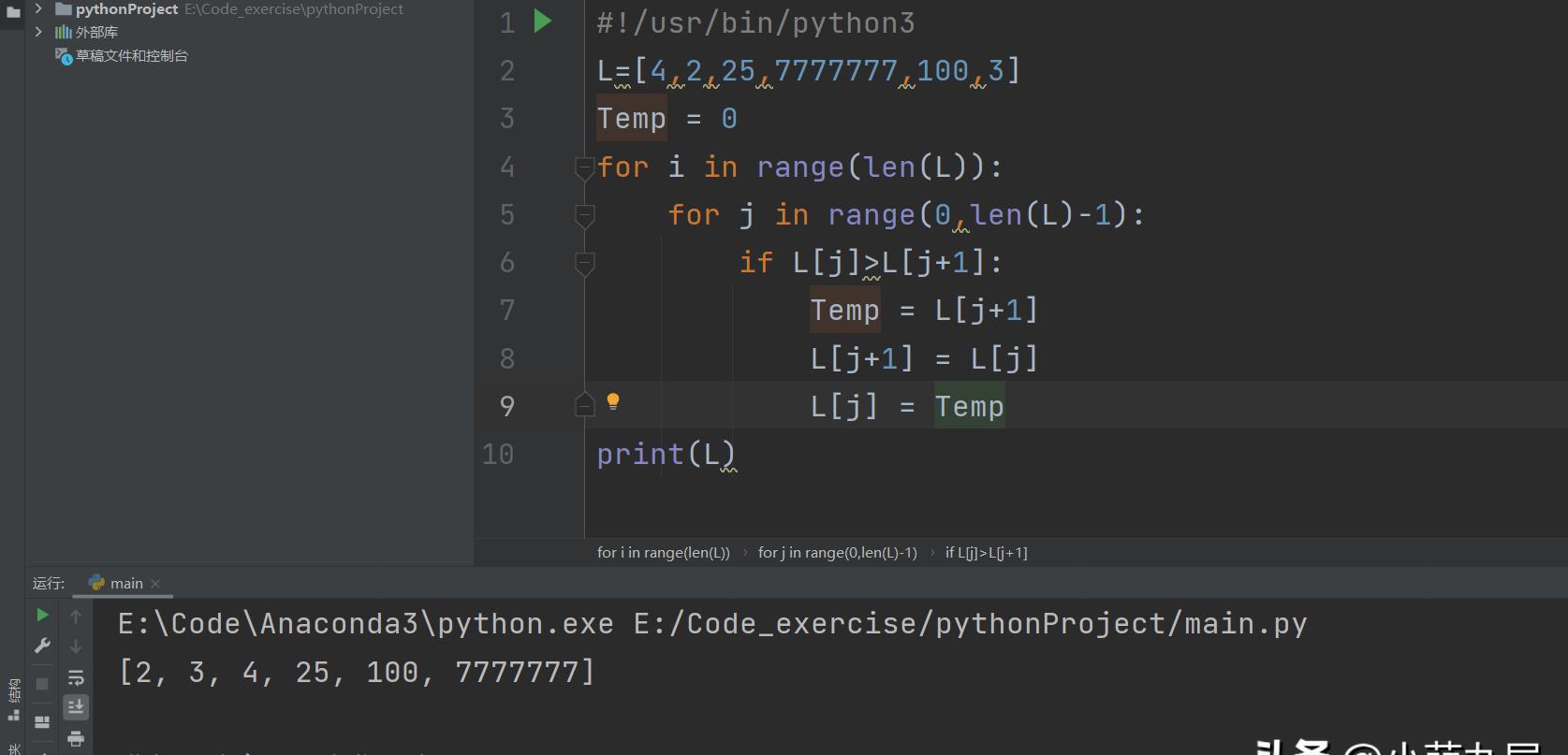The height and width of the screenshot is (755, 1568).
Task: Rerun main using the green play button in Run panel
Action: coord(42,615)
